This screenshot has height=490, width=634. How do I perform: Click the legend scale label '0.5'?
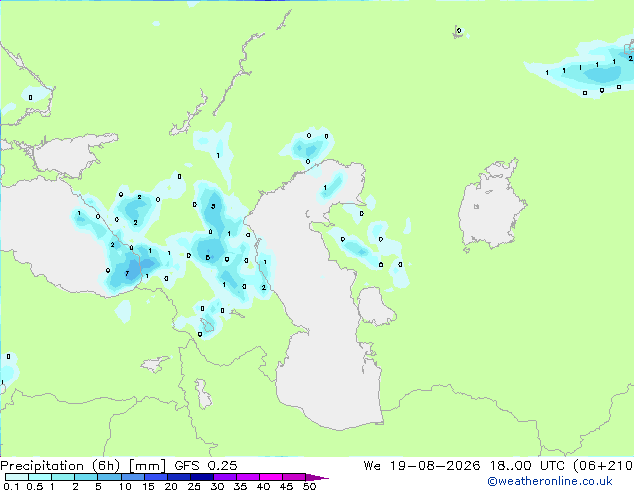[x=35, y=486]
